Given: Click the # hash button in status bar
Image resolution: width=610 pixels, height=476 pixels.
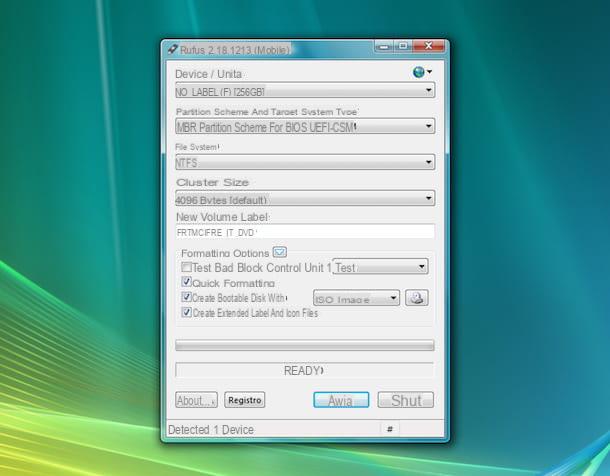Looking at the screenshot, I should click(390, 429).
